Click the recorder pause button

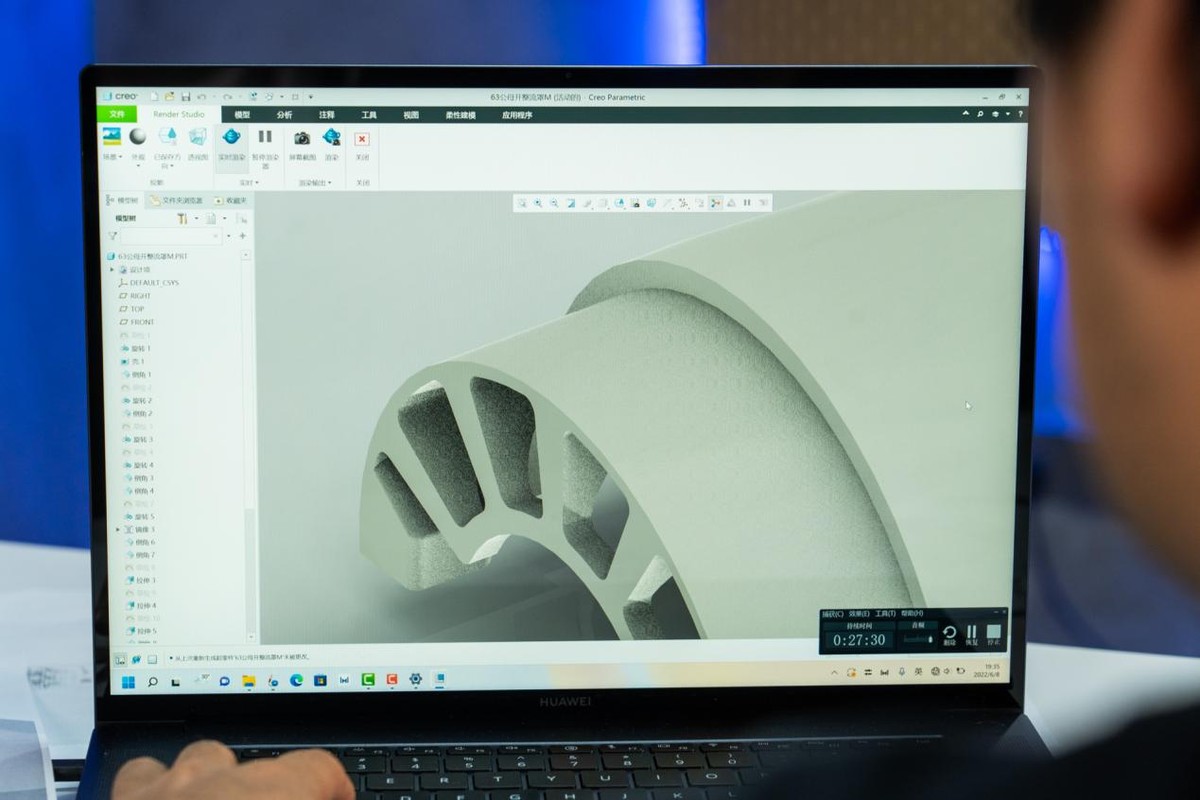(x=971, y=634)
